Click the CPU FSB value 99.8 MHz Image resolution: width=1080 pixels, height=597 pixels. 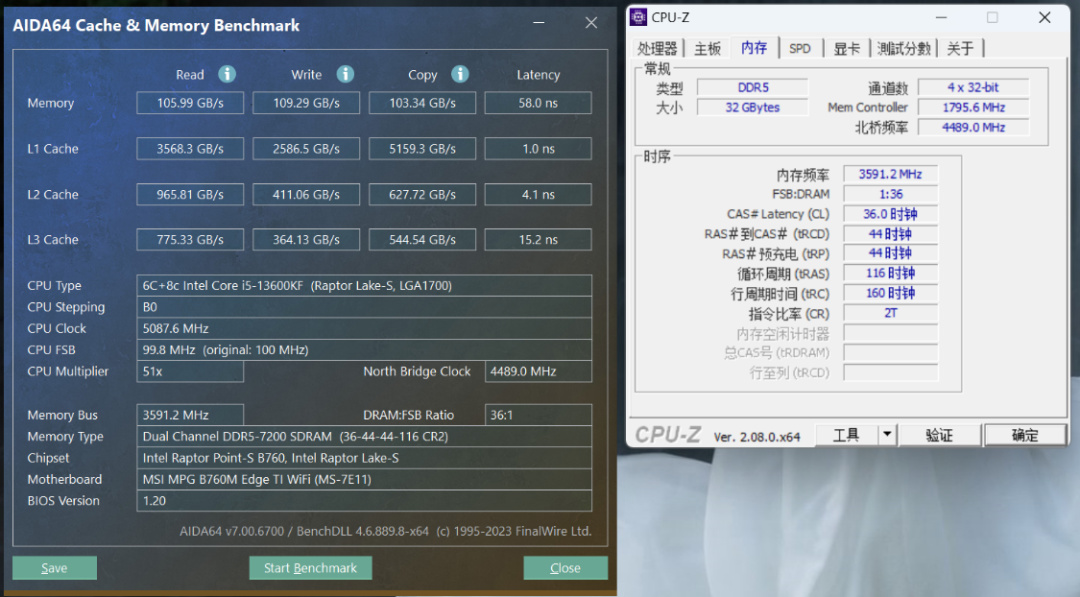pos(364,350)
